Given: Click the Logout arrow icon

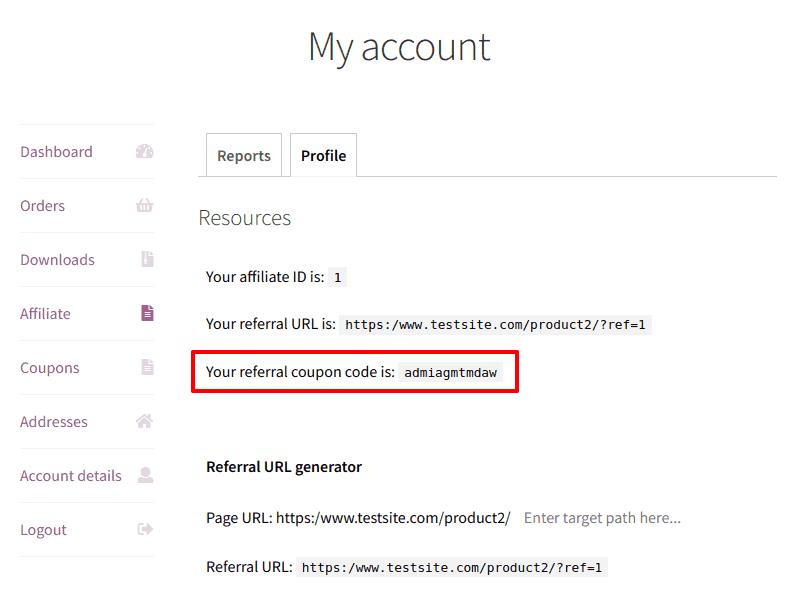Looking at the screenshot, I should pos(145,529).
